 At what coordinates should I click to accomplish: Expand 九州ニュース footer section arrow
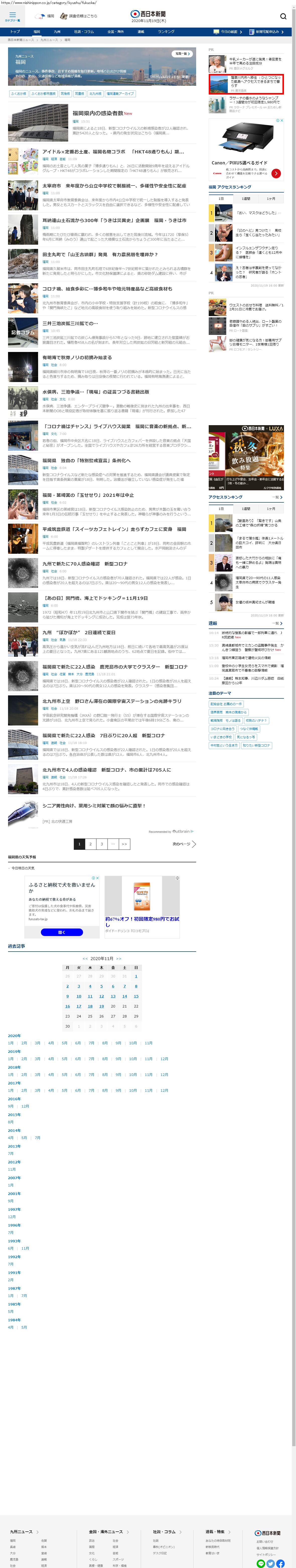[37, 1532]
